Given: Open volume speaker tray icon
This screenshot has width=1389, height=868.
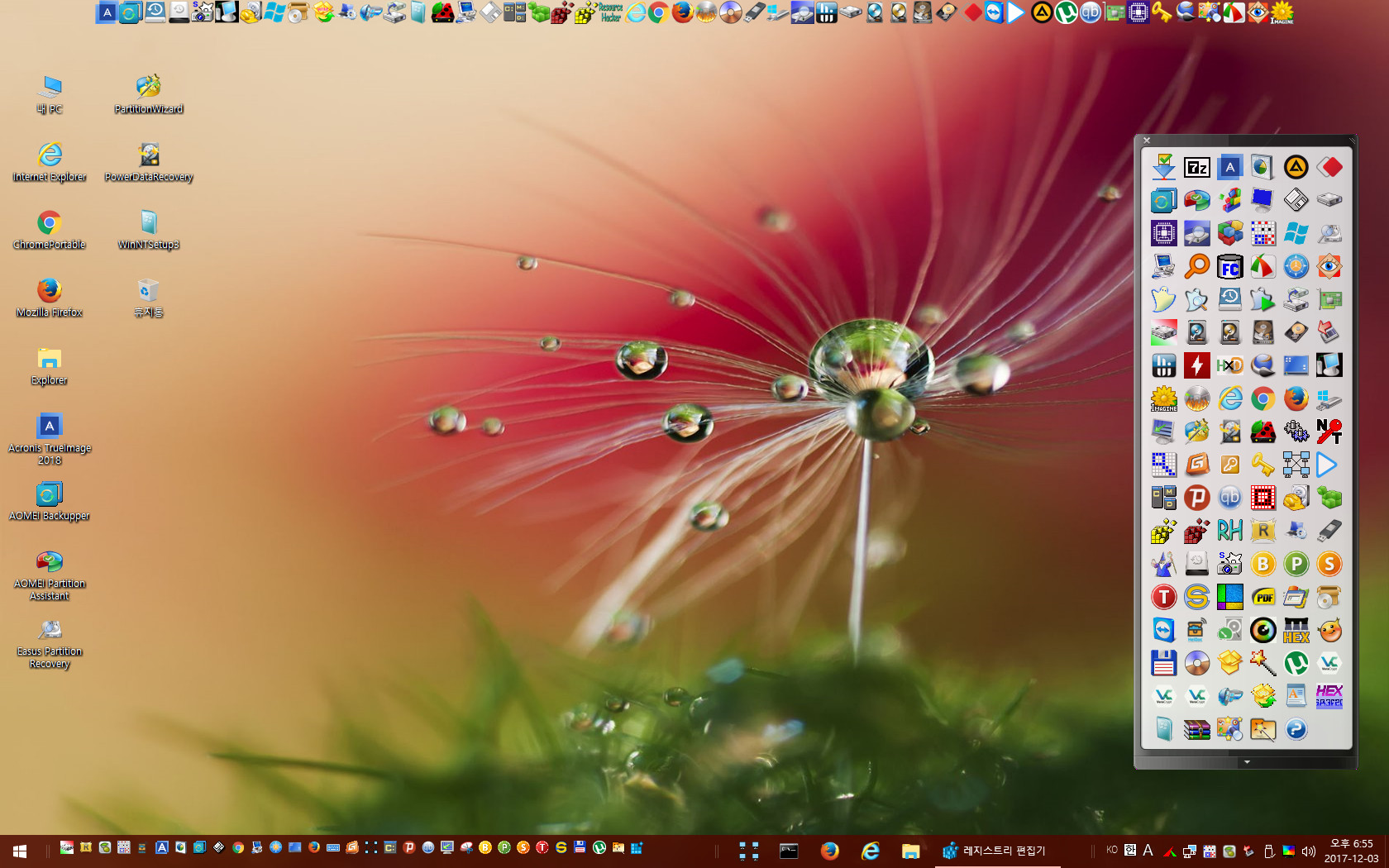Looking at the screenshot, I should pyautogui.click(x=1308, y=851).
